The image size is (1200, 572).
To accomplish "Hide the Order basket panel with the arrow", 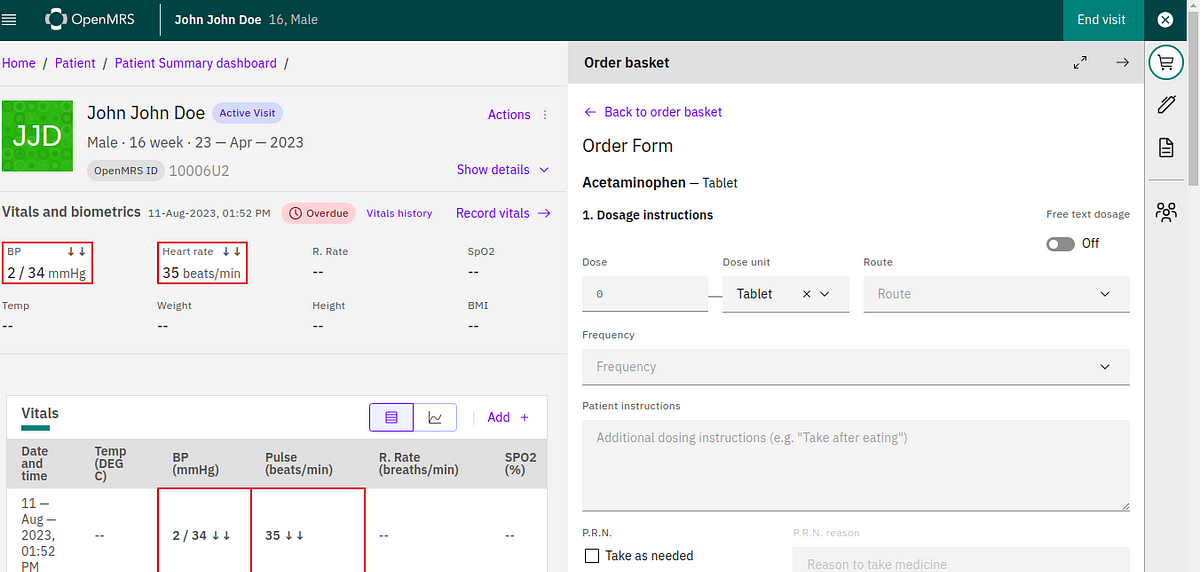I will (1122, 62).
